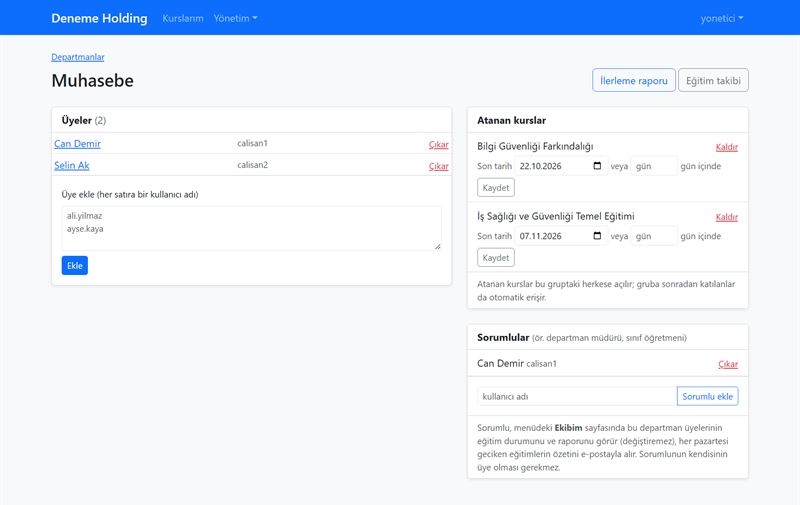Image resolution: width=800 pixels, height=505 pixels.
Task: Click the Sorumlu ekle button
Action: point(708,396)
